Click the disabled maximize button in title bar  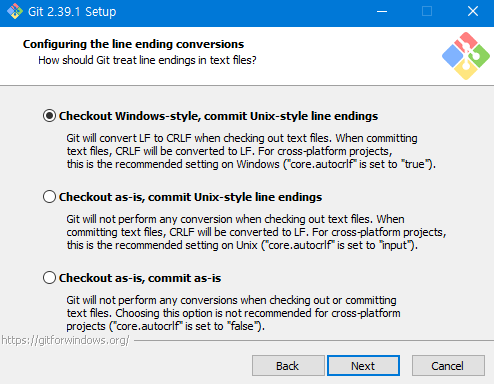(x=427, y=12)
